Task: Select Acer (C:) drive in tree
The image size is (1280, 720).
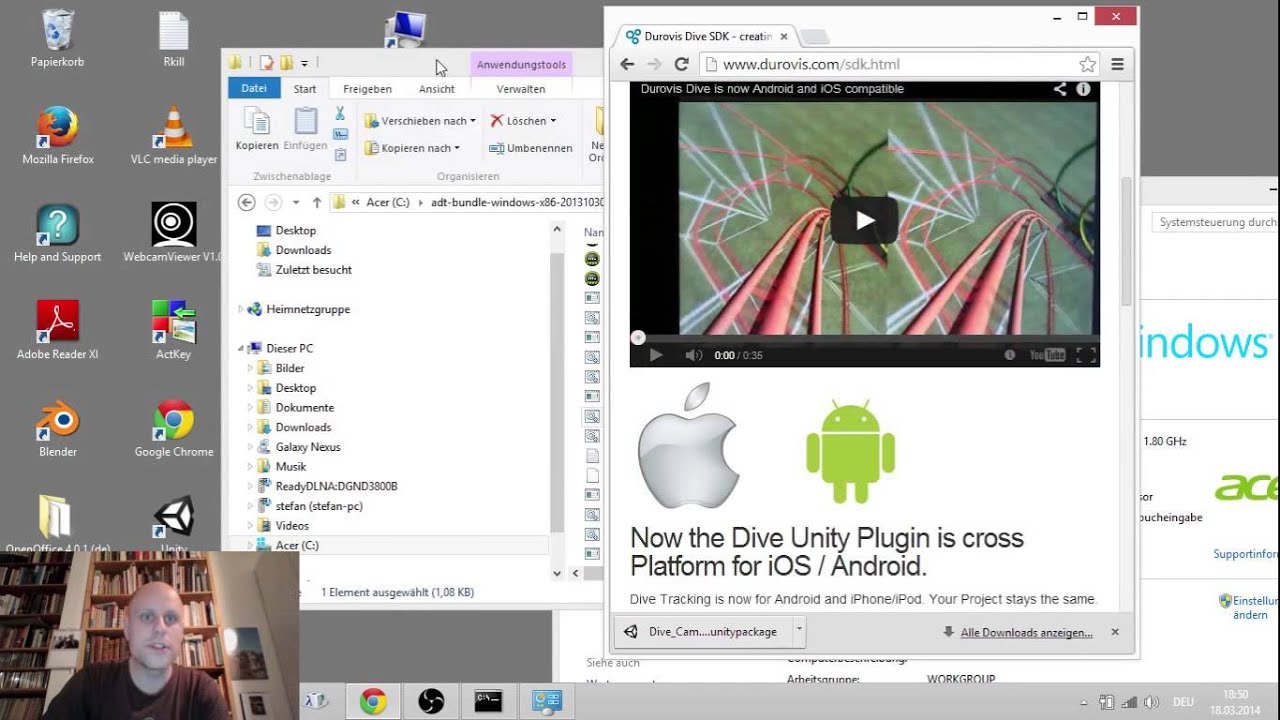Action: coord(296,545)
